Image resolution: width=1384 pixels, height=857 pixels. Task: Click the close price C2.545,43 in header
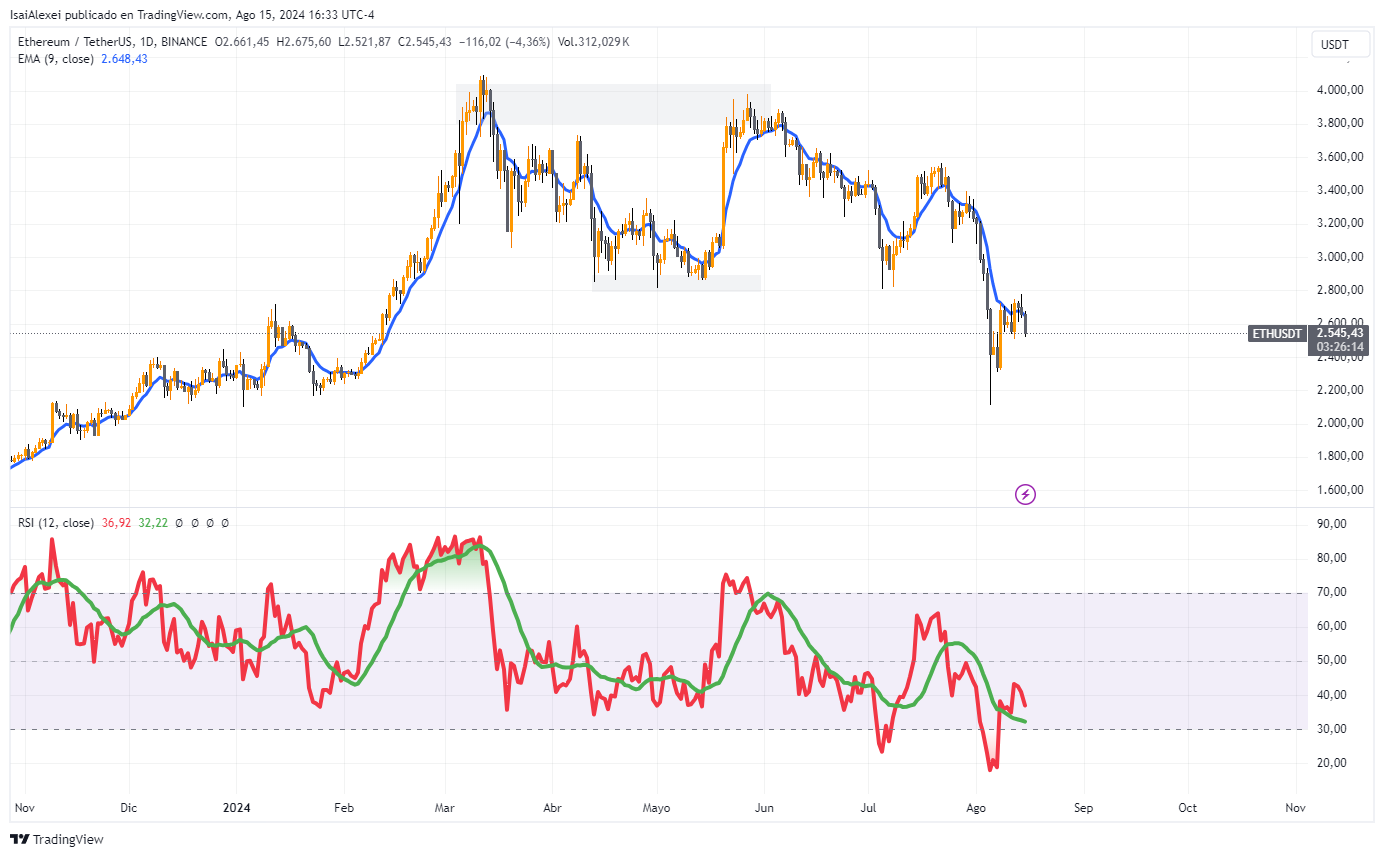coord(425,41)
